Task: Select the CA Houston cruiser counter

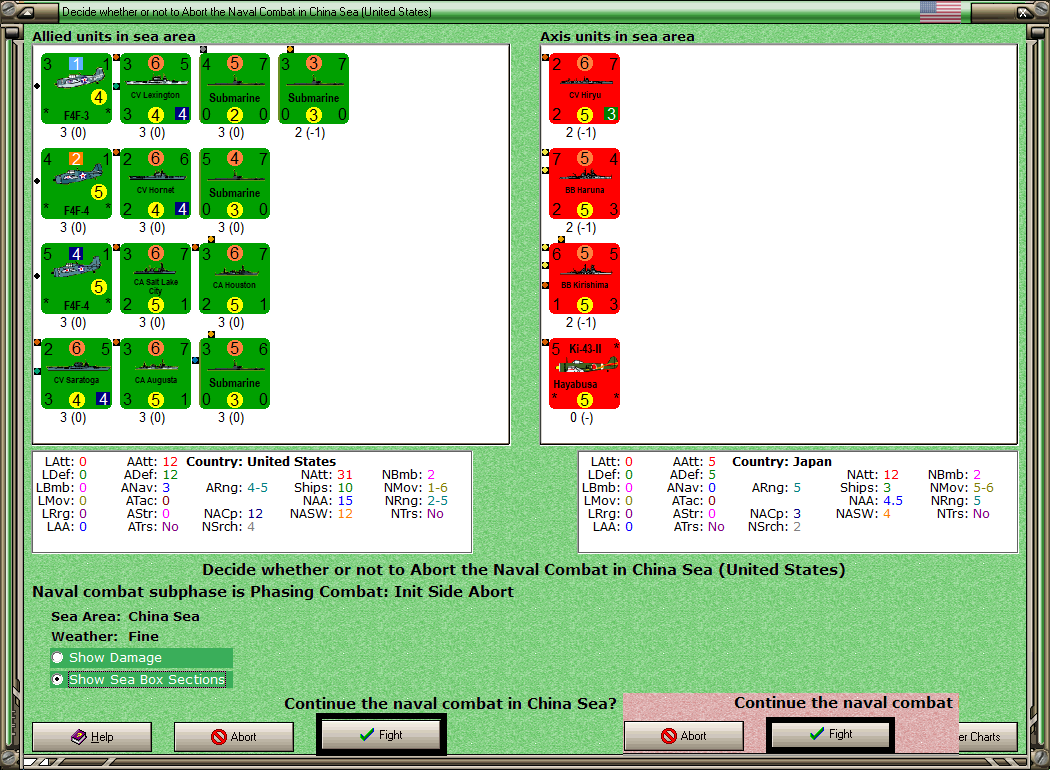Action: point(234,279)
